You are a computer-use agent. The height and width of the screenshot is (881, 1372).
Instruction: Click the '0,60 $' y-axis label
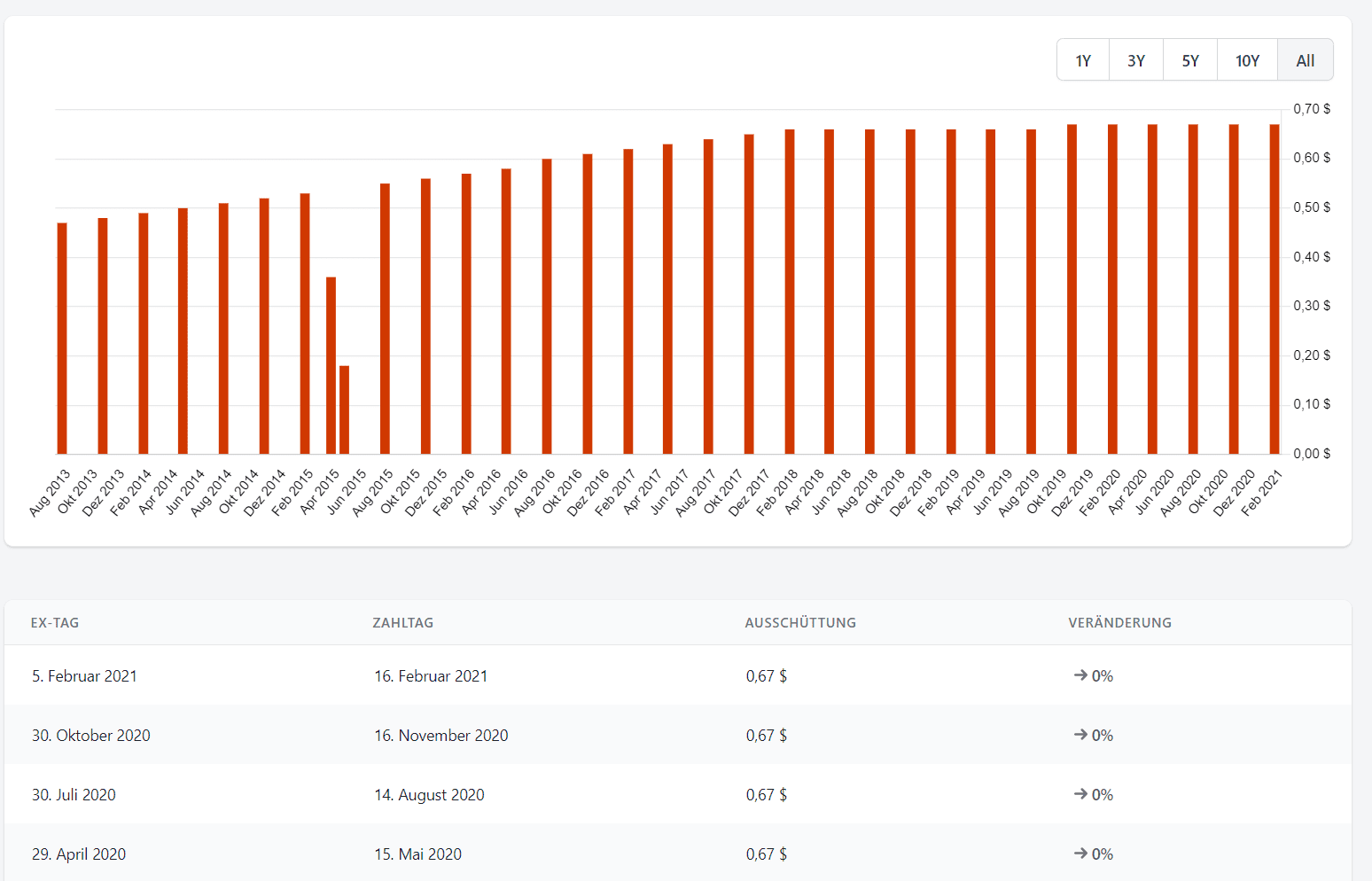1312,158
